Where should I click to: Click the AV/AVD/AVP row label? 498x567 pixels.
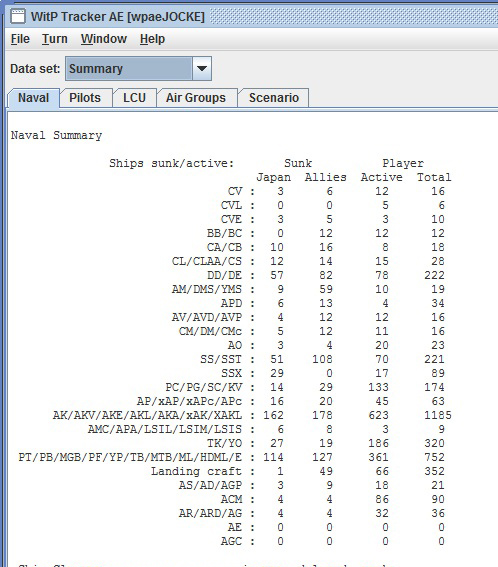click(207, 317)
